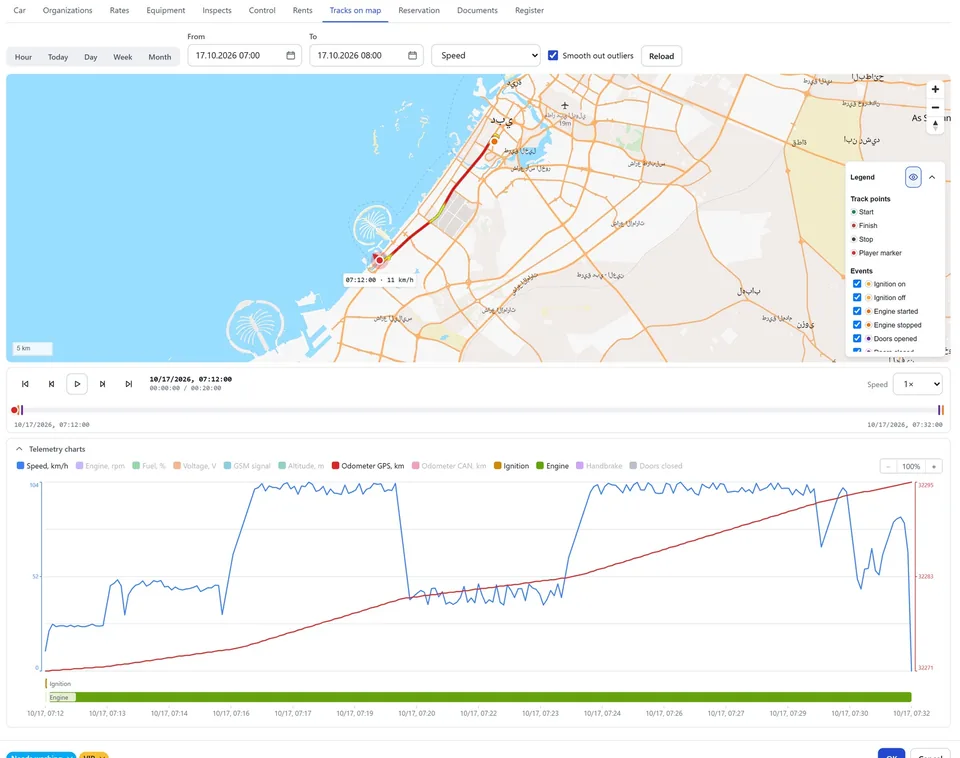Viewport: 960px width, 758px height.
Task: Open the Control tab
Action: (262, 10)
